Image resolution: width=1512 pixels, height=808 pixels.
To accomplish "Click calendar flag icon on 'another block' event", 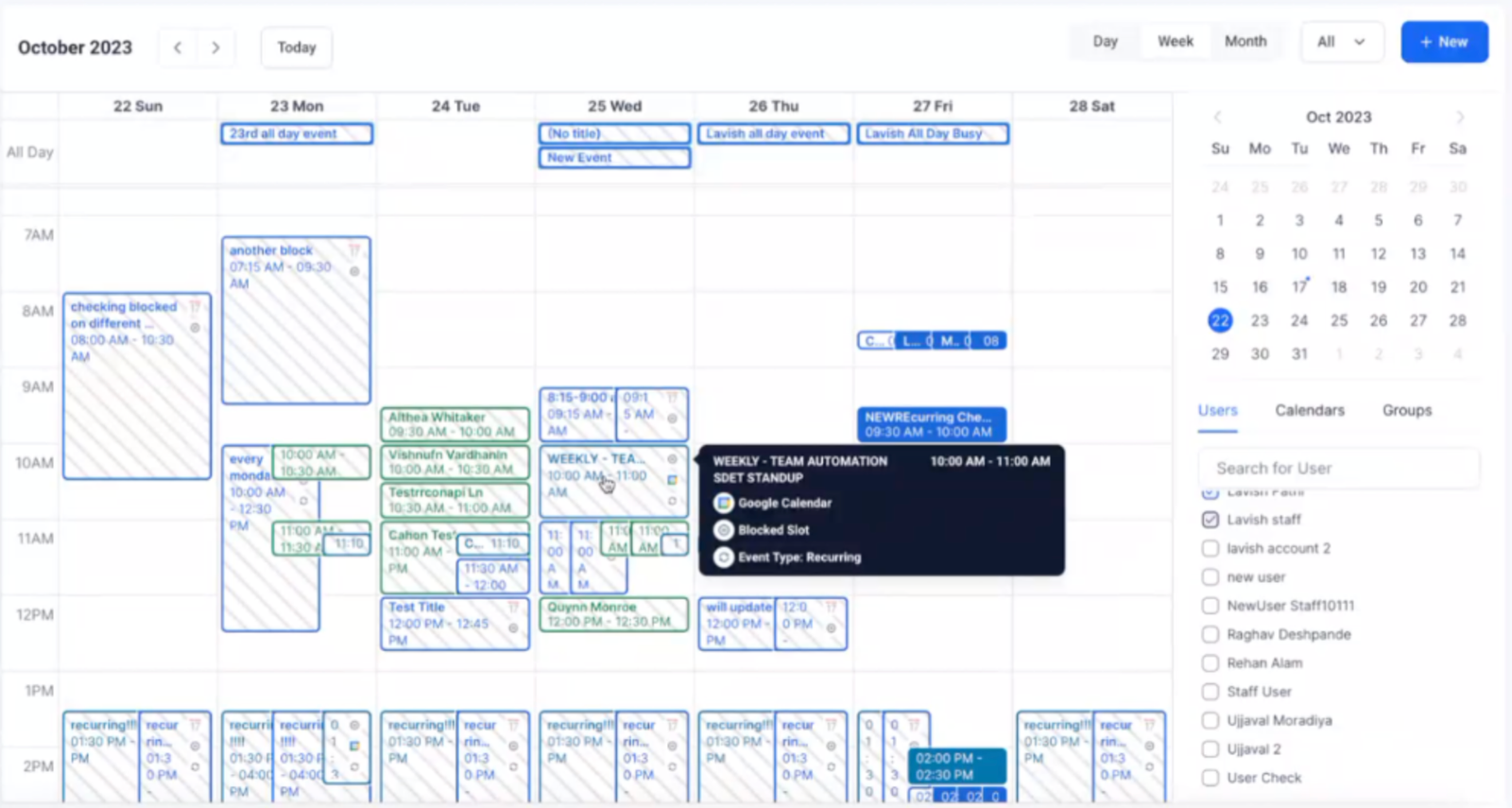I will pyautogui.click(x=354, y=250).
